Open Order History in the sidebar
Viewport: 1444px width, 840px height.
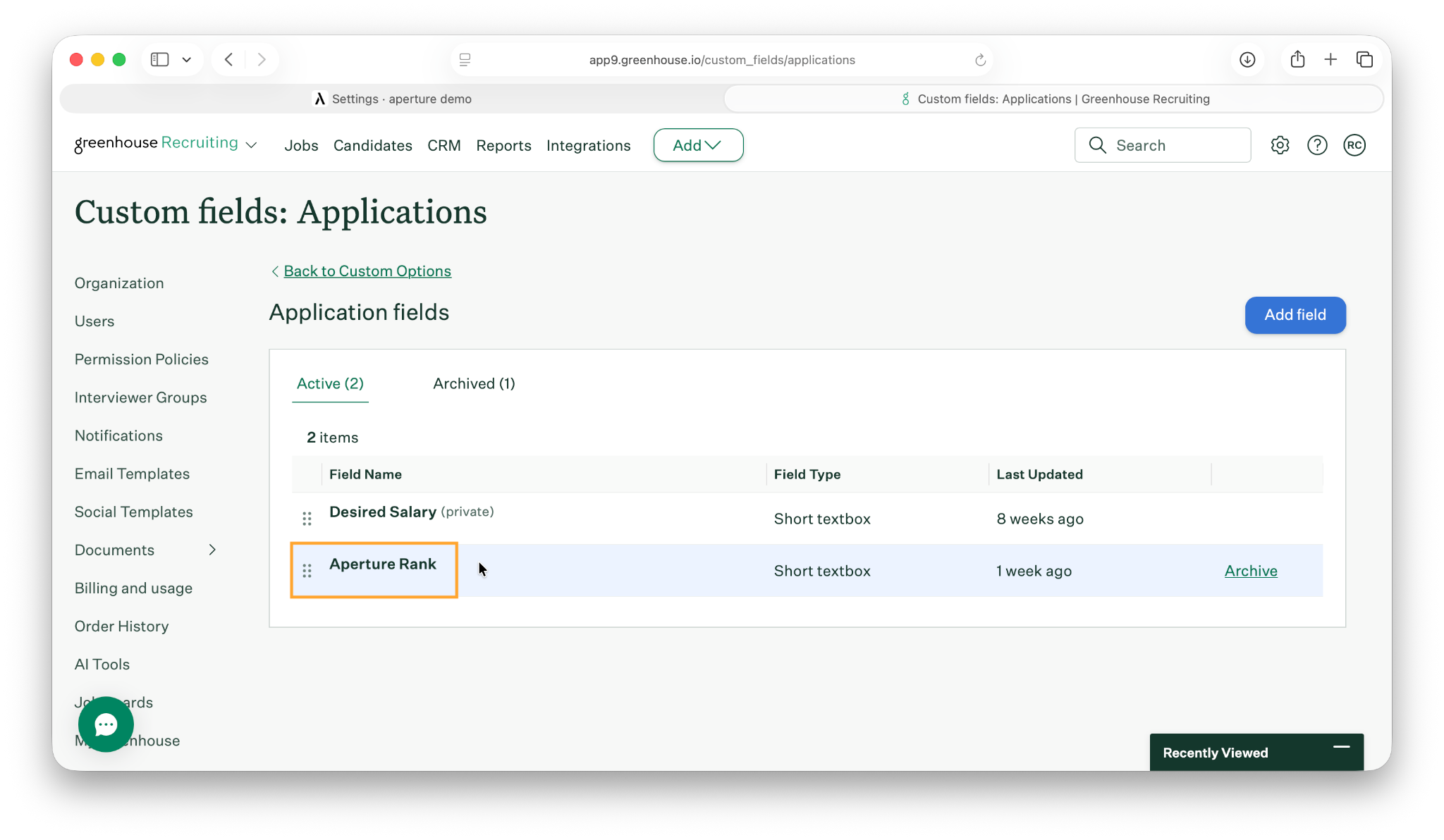click(121, 626)
